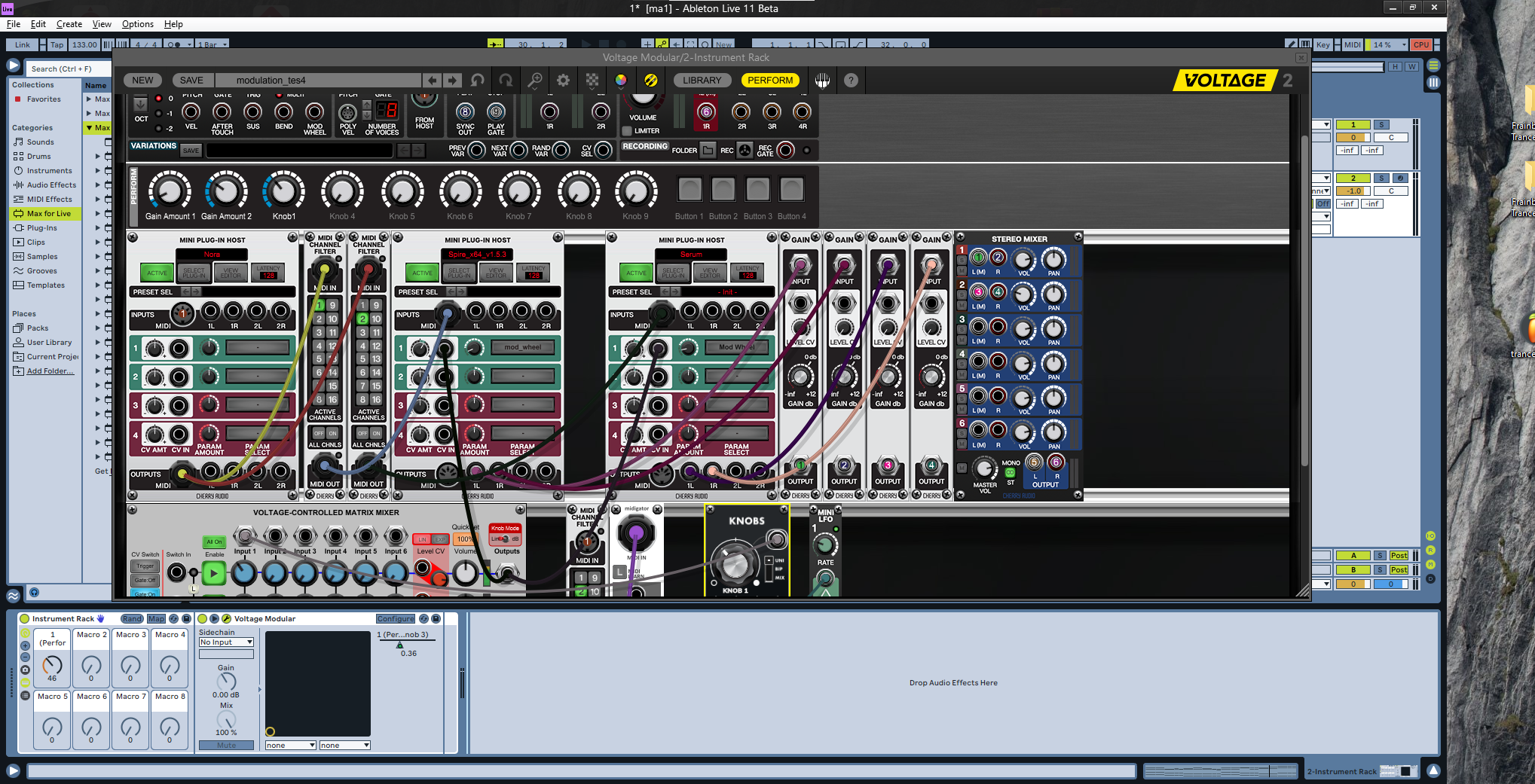Open the Voltage Modular plug-in wrench

[226, 618]
